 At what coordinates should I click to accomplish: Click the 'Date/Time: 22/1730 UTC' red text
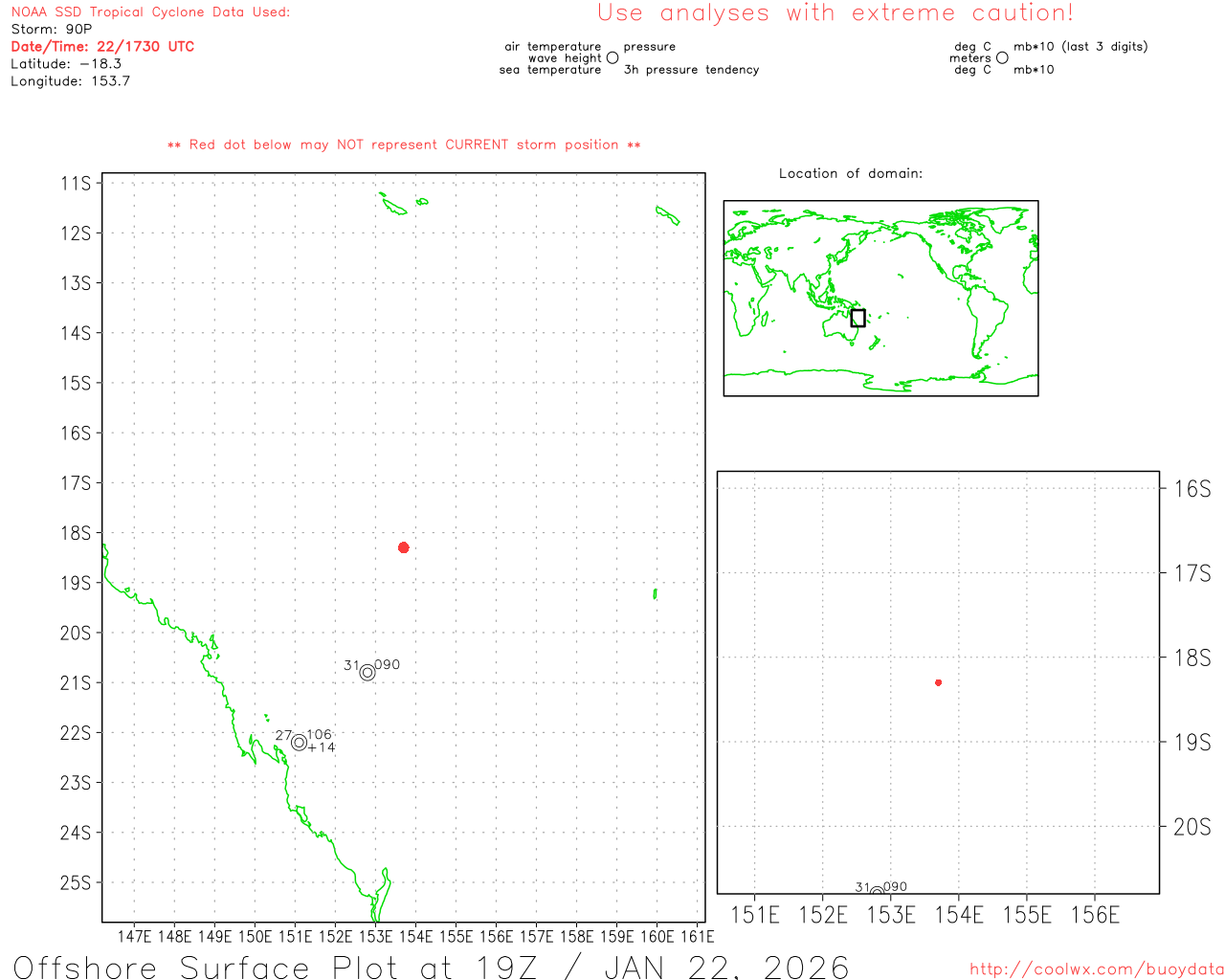tap(102, 47)
